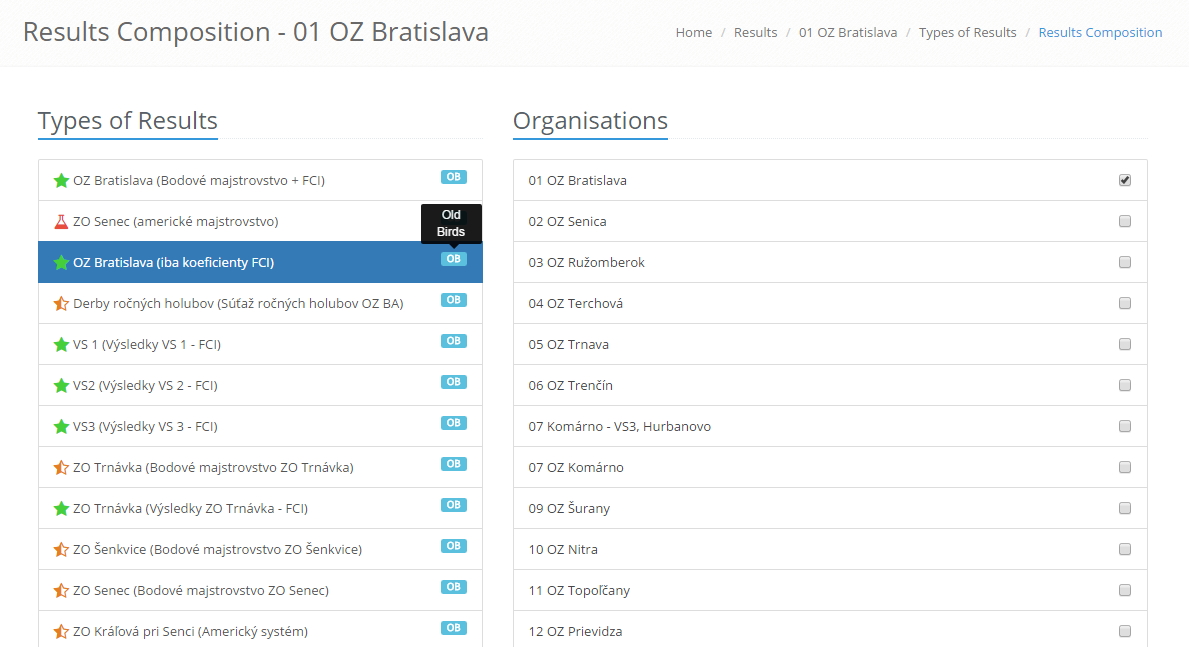Screen dimensions: 1189x647
Task: Click OB badge on first OZ Bratislava row
Action: click(453, 177)
